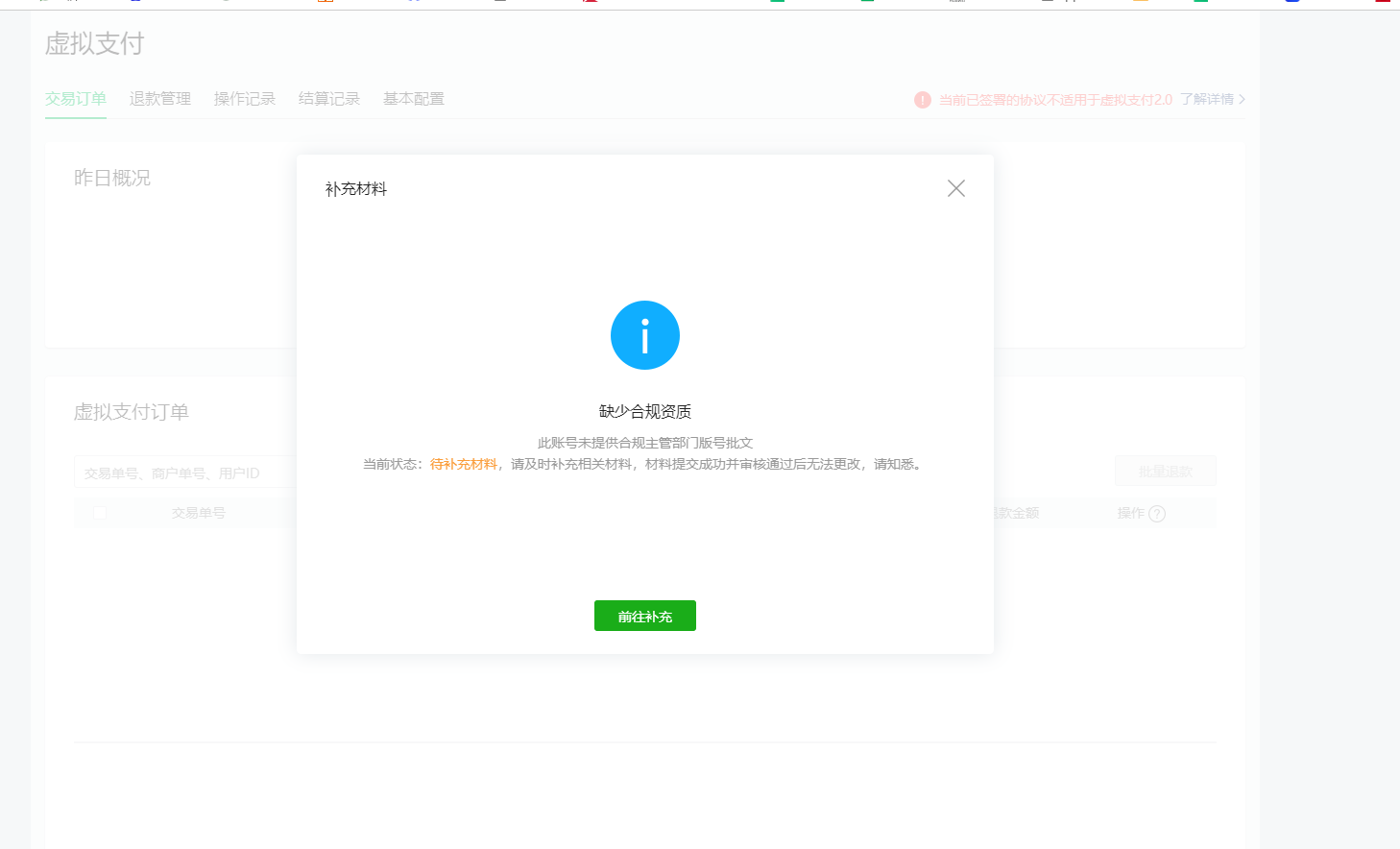Click the 此账号未提供合规主管部门版号批文 message

point(645,443)
